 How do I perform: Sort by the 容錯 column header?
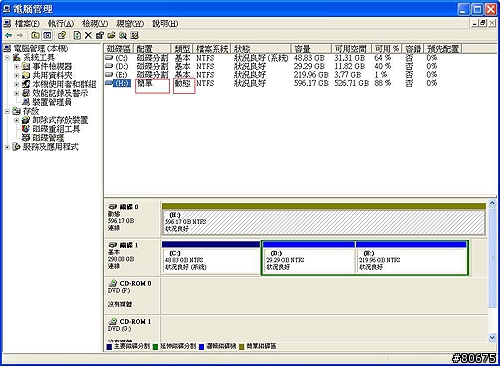tap(413, 49)
